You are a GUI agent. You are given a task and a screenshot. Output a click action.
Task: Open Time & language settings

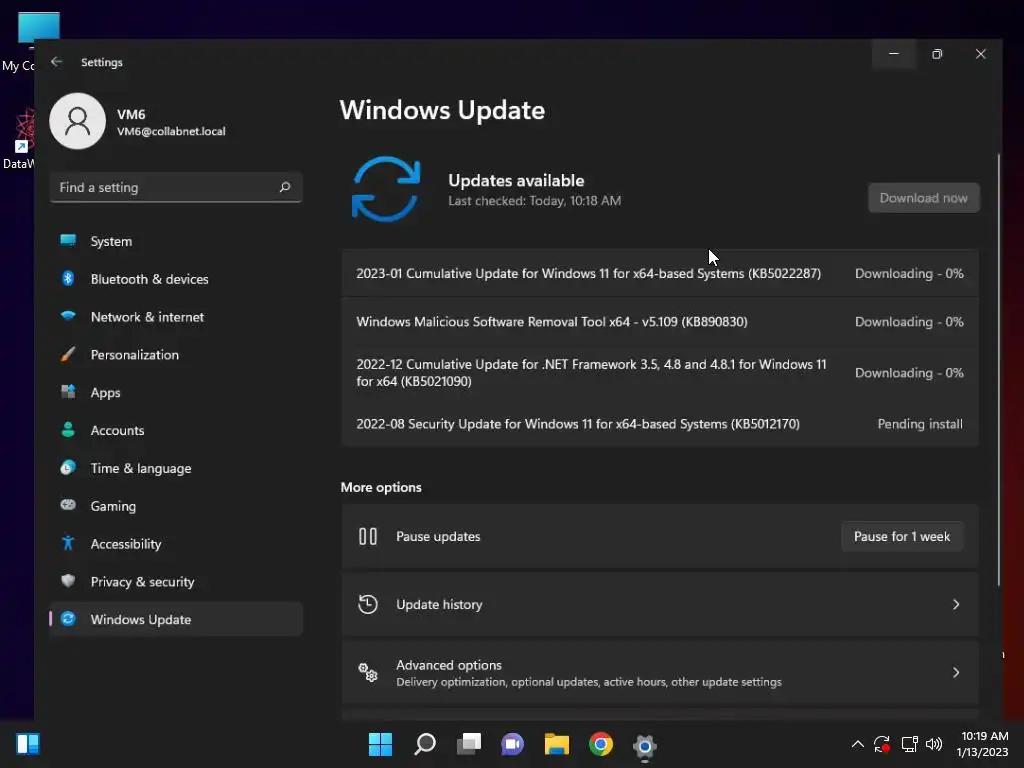176,468
